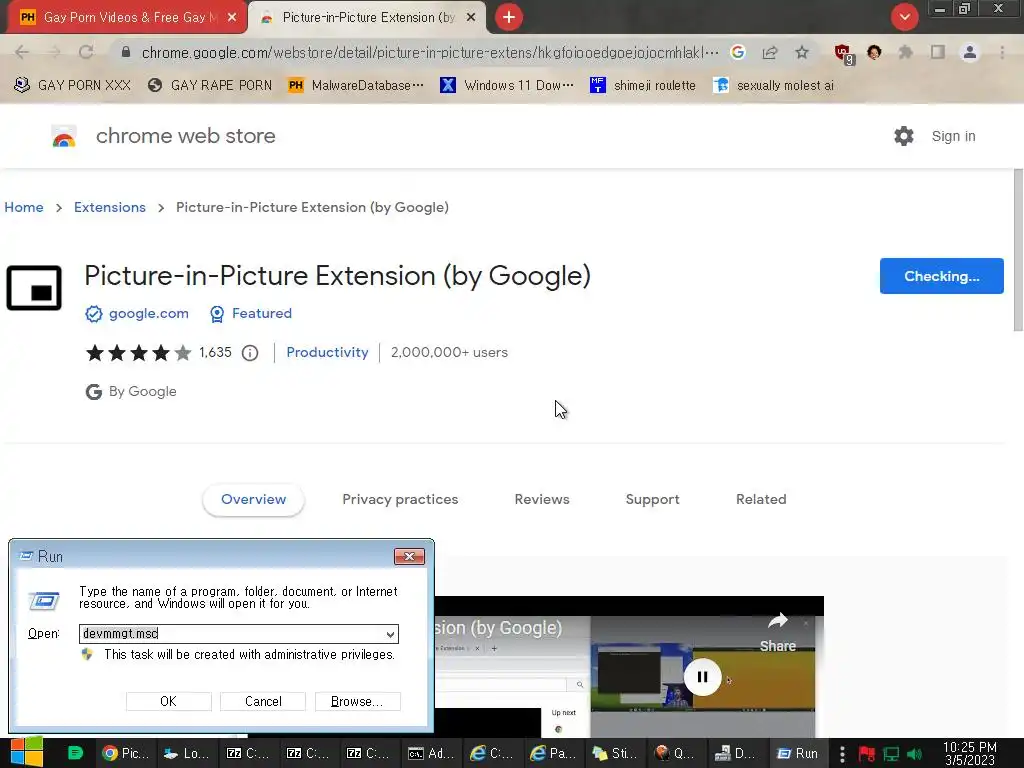The image size is (1024, 768).
Task: Reload the page with the refresh icon
Action: tap(86, 52)
